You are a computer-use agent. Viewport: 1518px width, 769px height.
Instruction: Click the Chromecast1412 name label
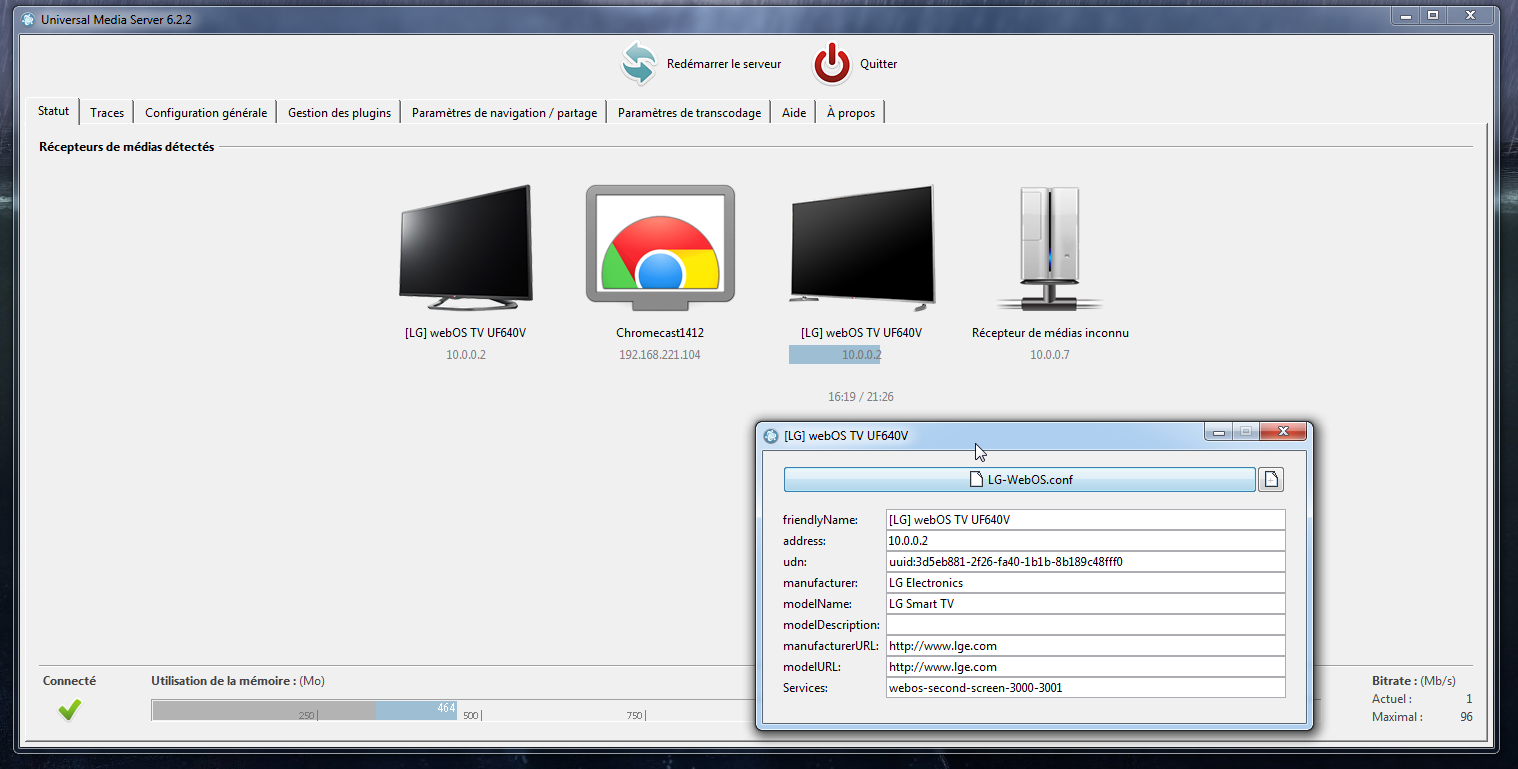coord(660,333)
